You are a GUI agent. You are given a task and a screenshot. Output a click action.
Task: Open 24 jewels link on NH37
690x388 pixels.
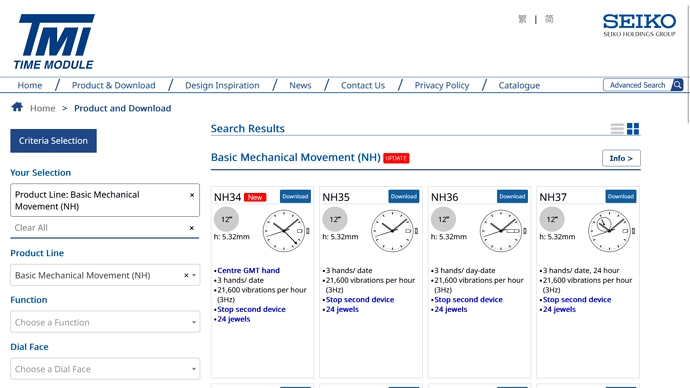pos(559,309)
